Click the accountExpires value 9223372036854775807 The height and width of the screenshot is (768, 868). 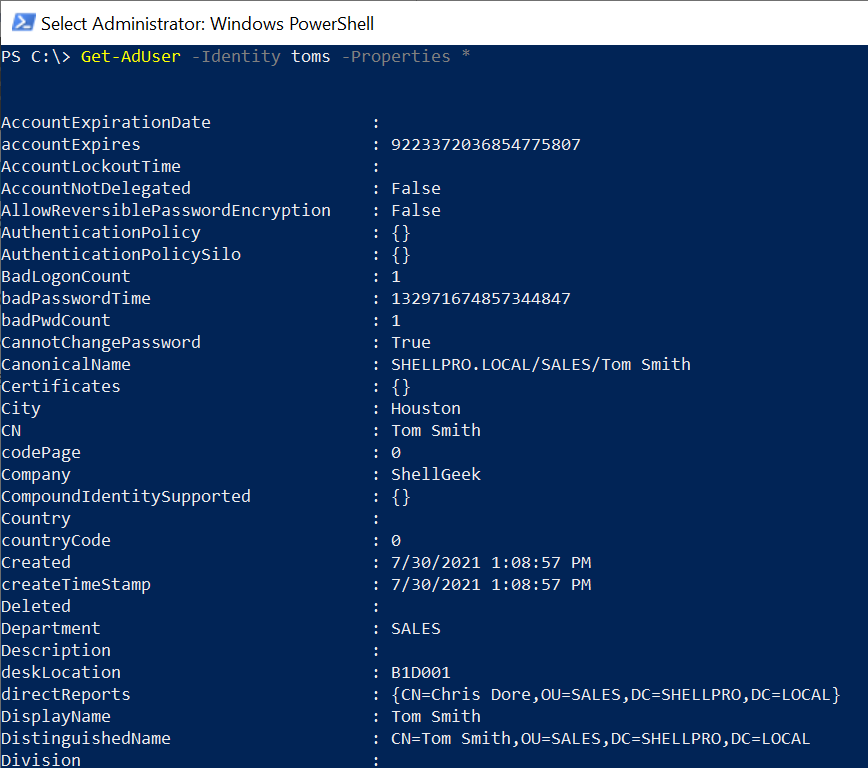485,144
